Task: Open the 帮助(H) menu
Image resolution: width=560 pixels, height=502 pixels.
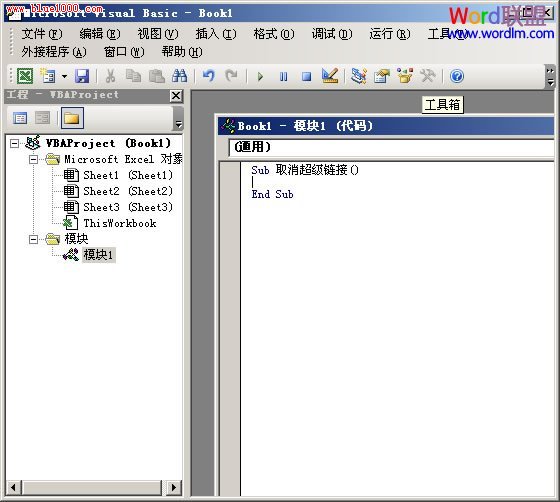Action: (182, 52)
